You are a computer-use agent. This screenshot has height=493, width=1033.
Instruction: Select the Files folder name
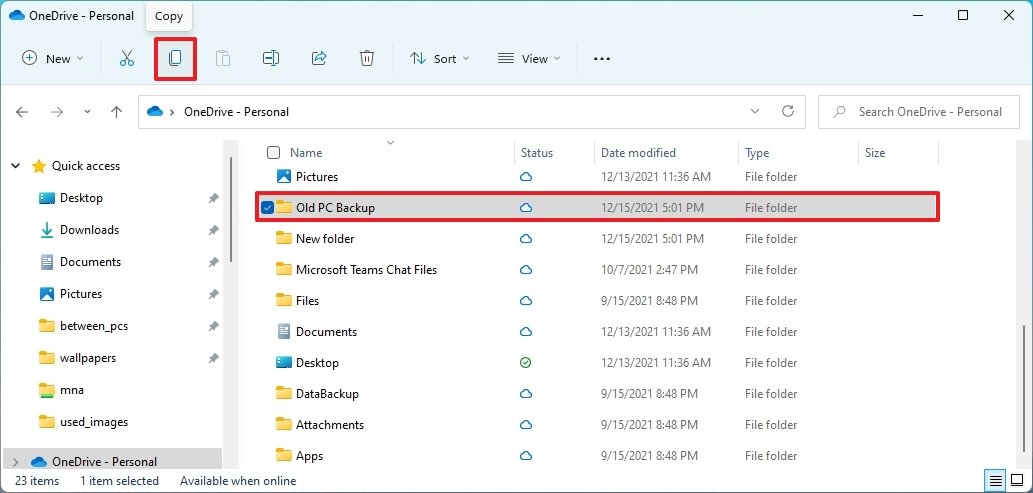pyautogui.click(x=308, y=301)
